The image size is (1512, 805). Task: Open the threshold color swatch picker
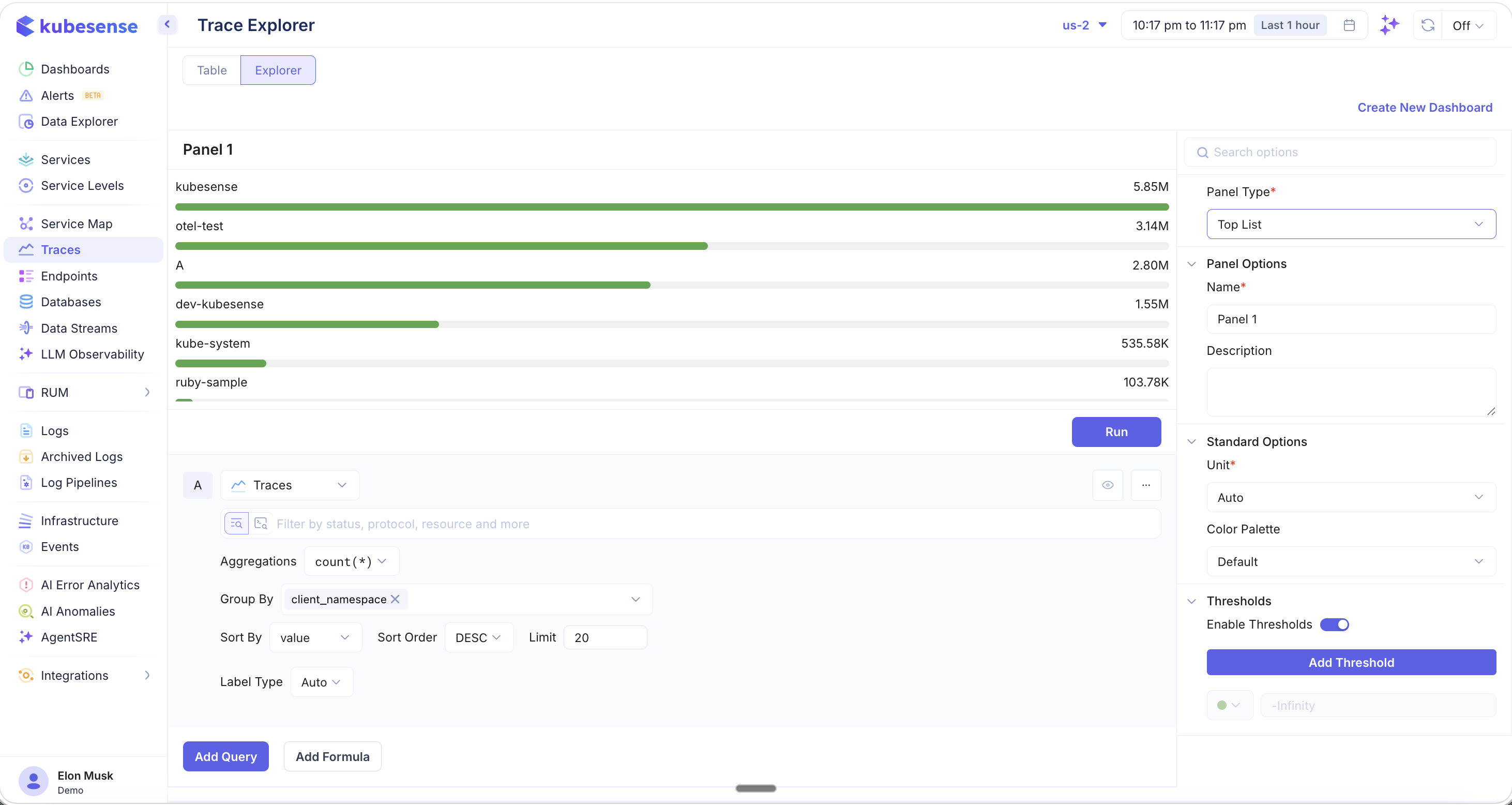coord(1229,704)
